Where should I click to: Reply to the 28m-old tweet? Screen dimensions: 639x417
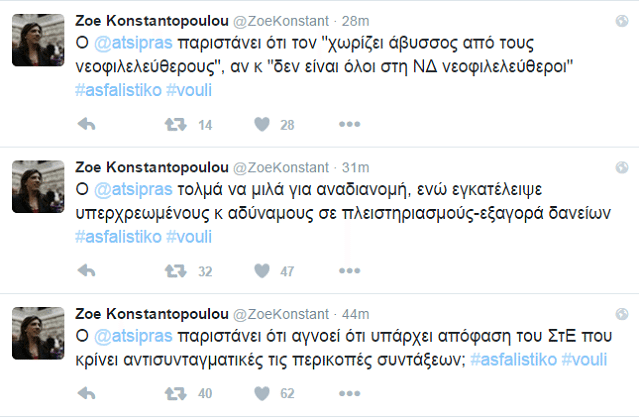[x=86, y=125]
